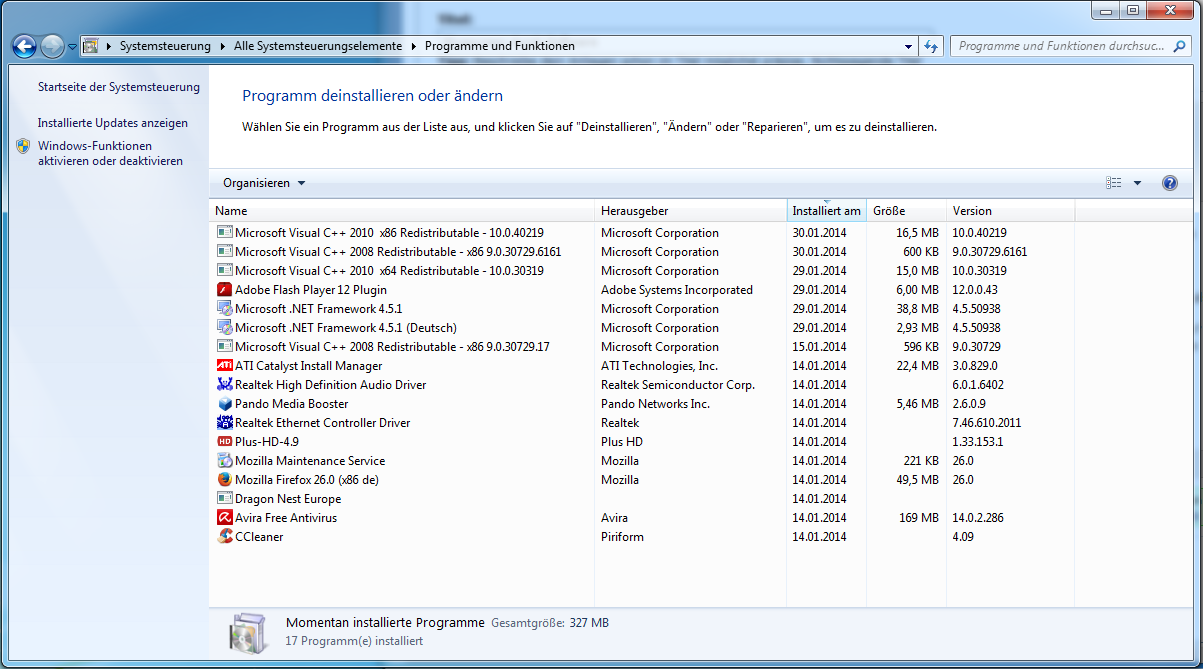Click the Realtek High Definition Audio Driver icon
The height and width of the screenshot is (669, 1203).
[x=225, y=385]
